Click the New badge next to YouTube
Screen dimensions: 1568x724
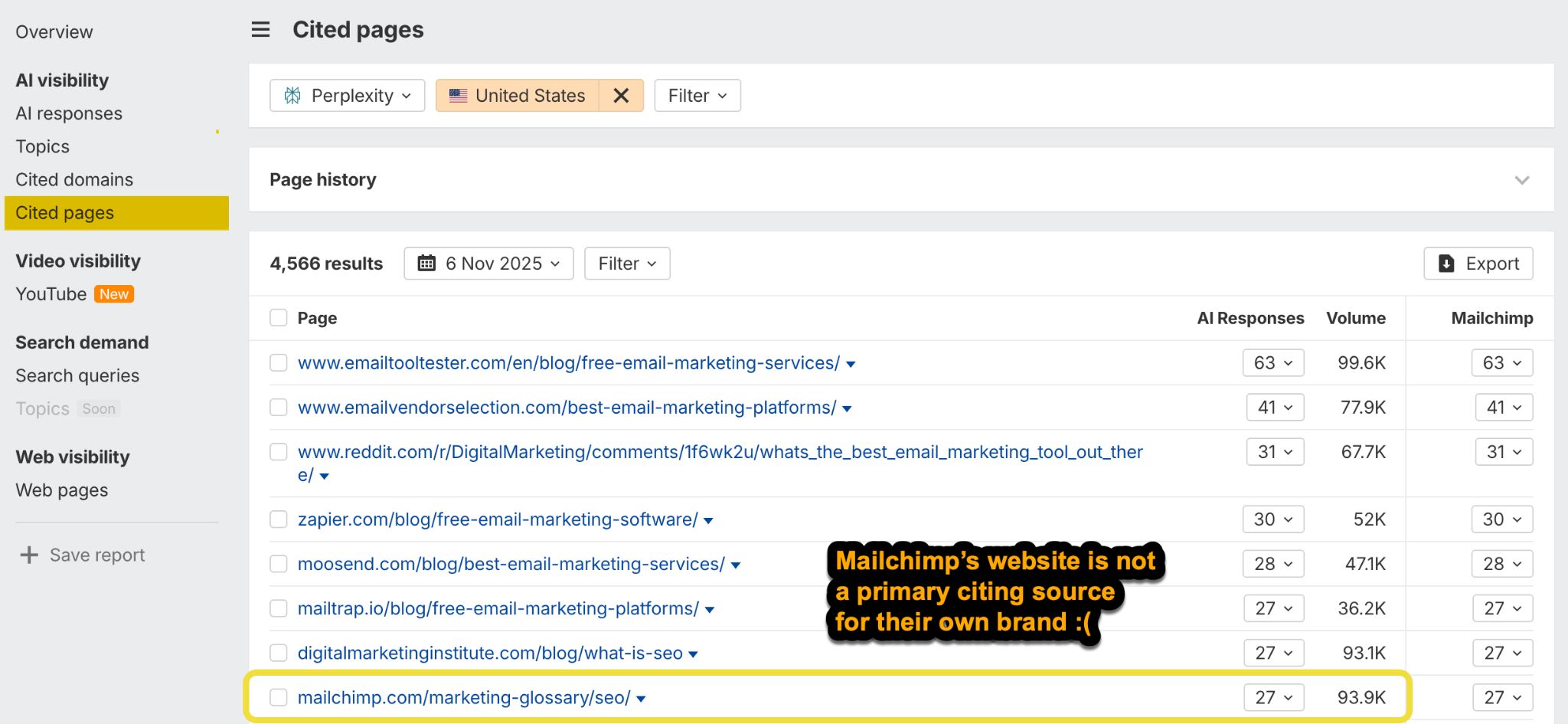pyautogui.click(x=114, y=294)
